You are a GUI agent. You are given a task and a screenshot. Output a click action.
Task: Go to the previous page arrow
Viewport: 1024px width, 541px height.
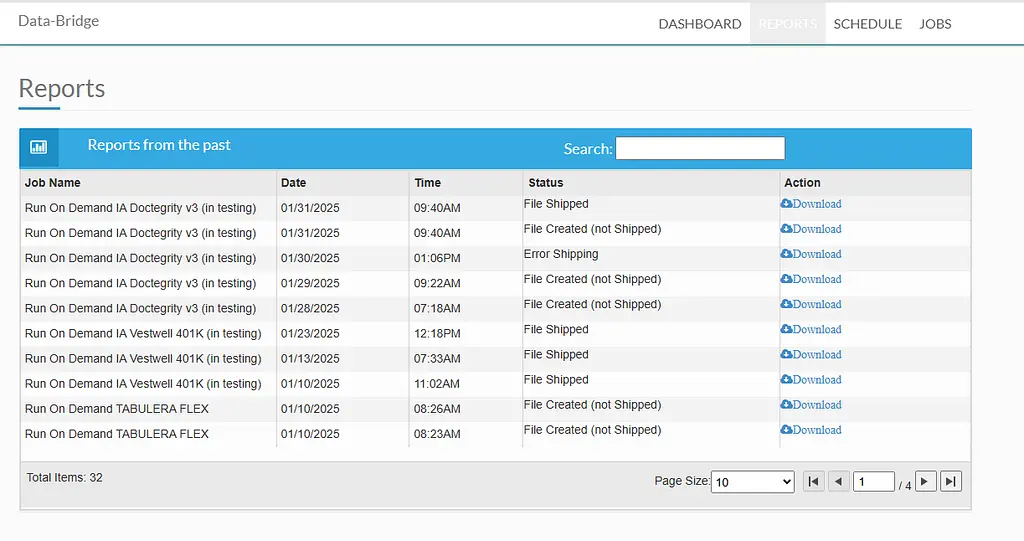[839, 482]
